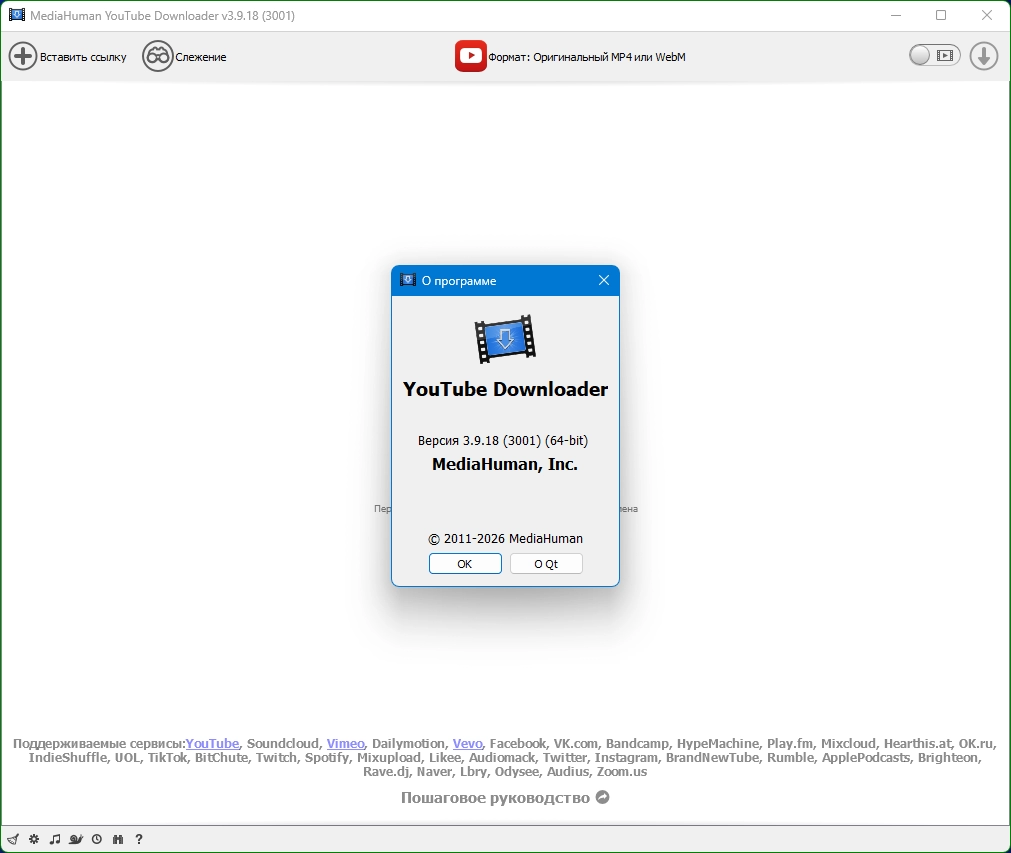Click the Поддерживаемые сервисы label

coord(99,743)
